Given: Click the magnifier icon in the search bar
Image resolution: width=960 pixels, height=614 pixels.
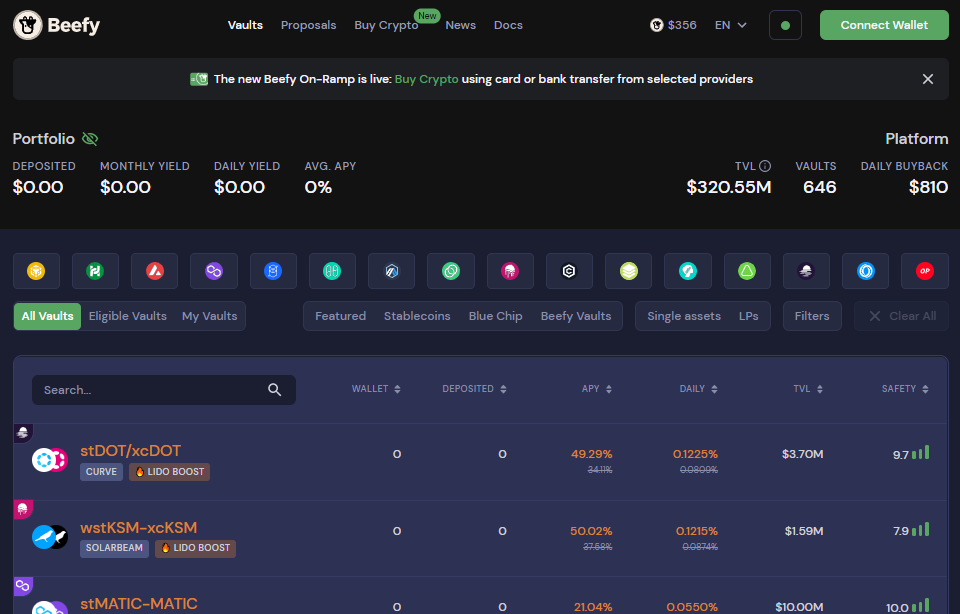Looking at the screenshot, I should click(275, 389).
